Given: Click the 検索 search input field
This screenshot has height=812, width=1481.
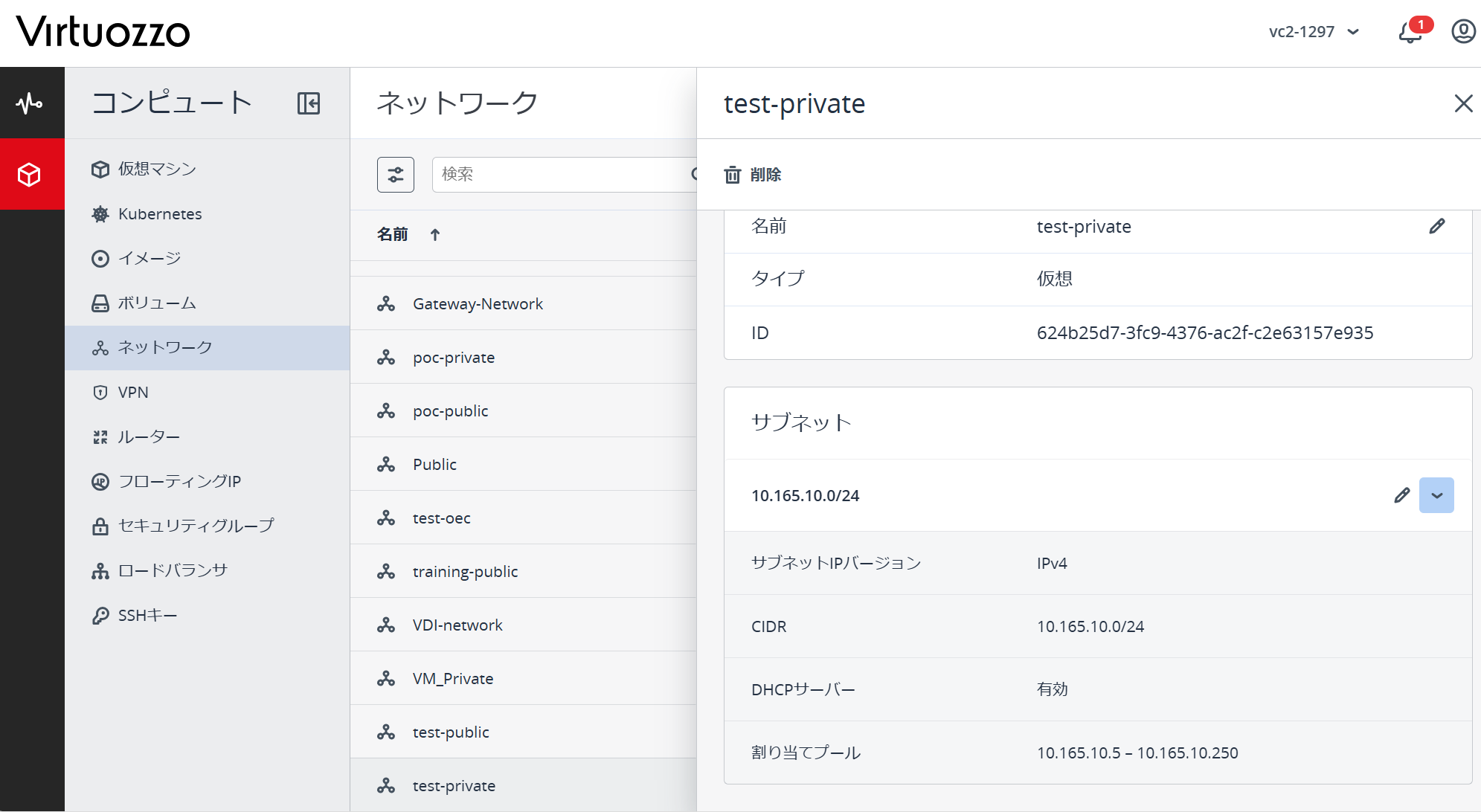Looking at the screenshot, I should [x=558, y=175].
